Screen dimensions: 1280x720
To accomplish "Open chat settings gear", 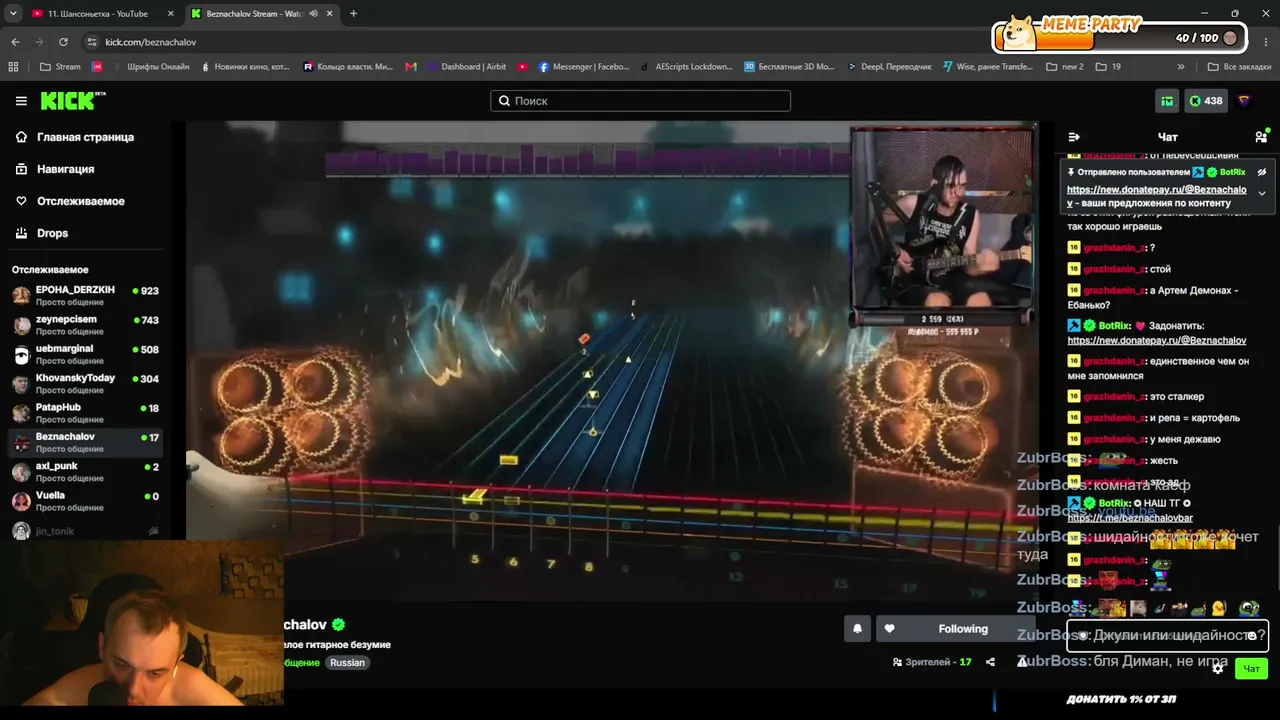I will tap(1217, 668).
